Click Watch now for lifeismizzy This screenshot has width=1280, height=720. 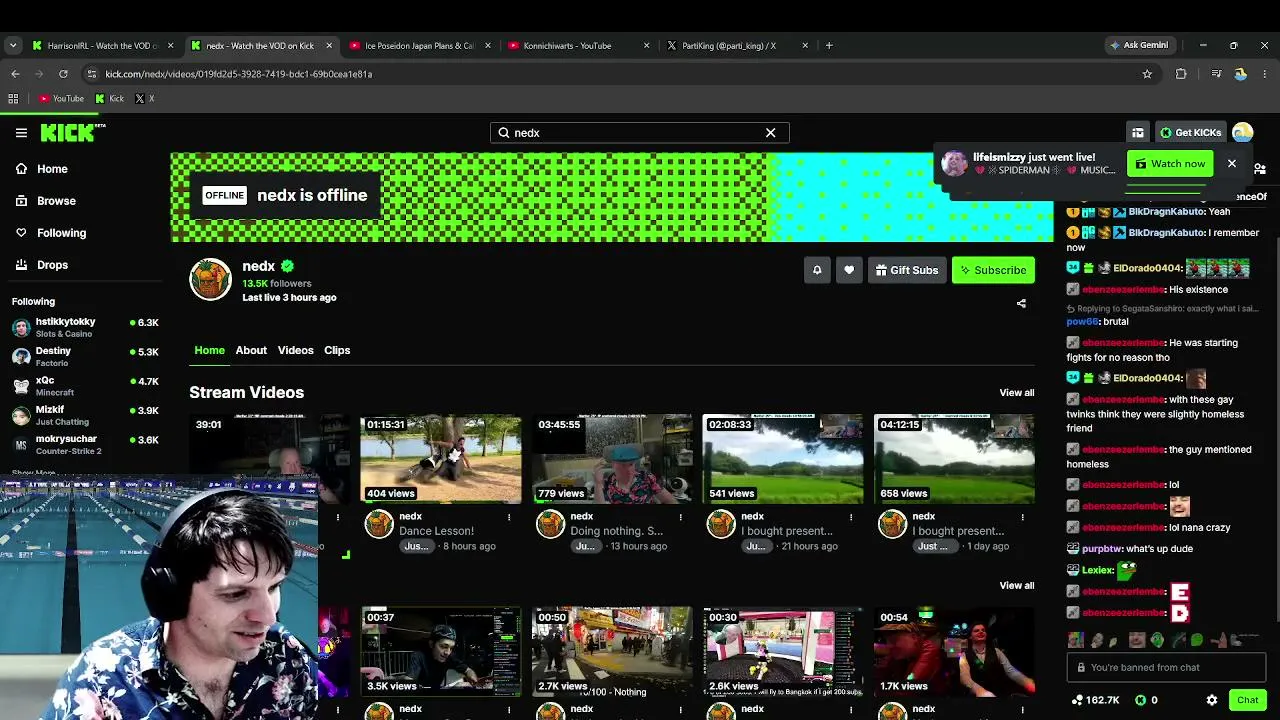pyautogui.click(x=1169, y=163)
